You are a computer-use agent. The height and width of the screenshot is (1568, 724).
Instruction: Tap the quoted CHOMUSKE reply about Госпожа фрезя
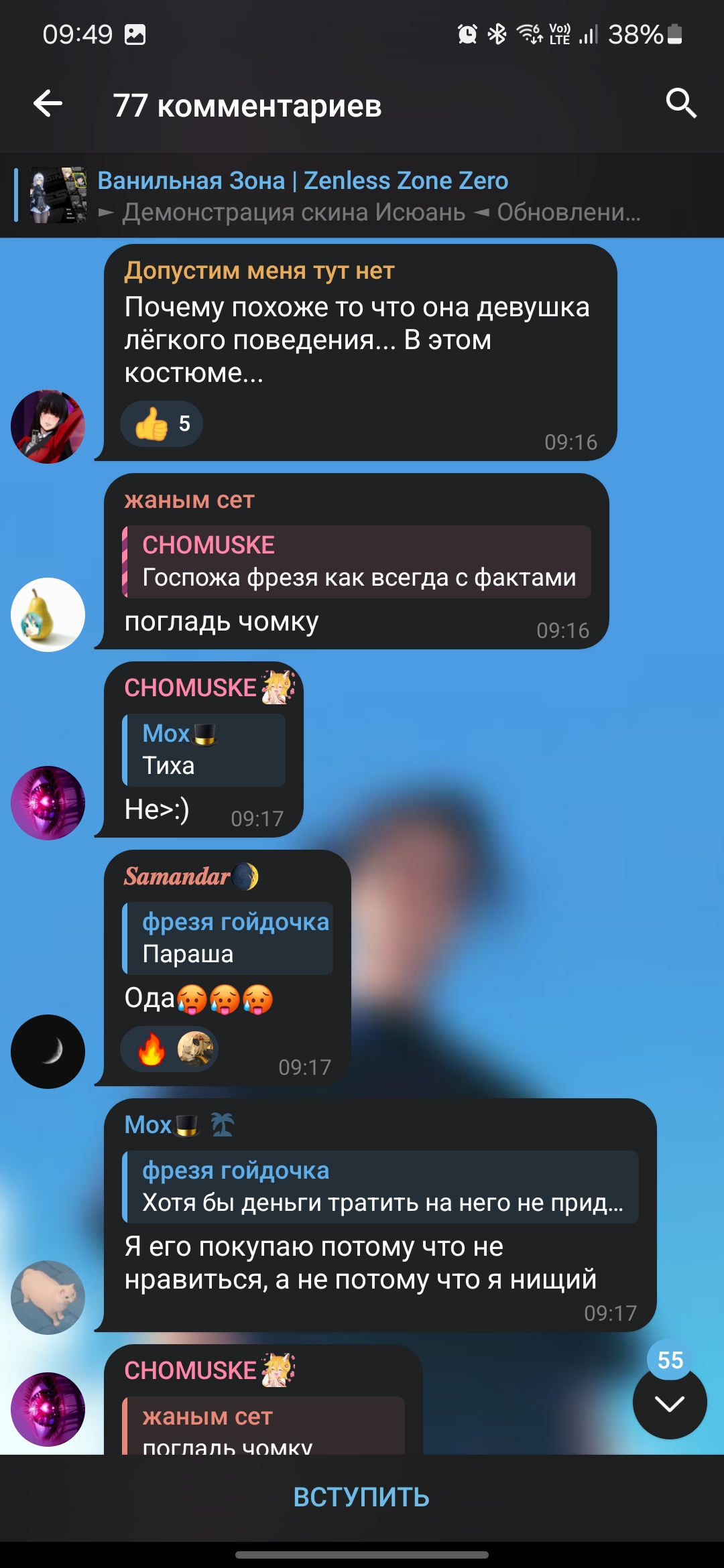click(x=357, y=562)
